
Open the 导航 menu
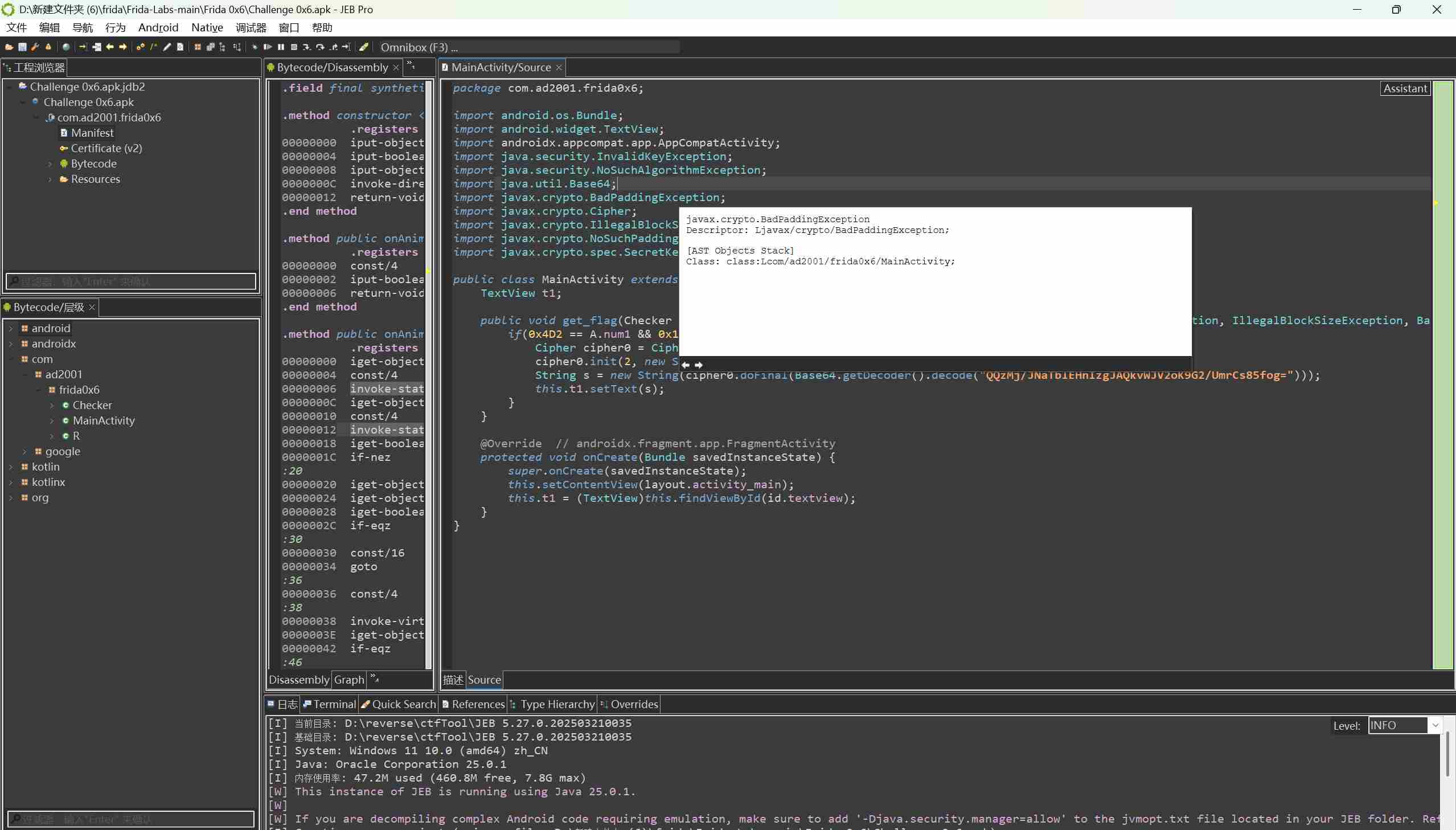[x=83, y=27]
